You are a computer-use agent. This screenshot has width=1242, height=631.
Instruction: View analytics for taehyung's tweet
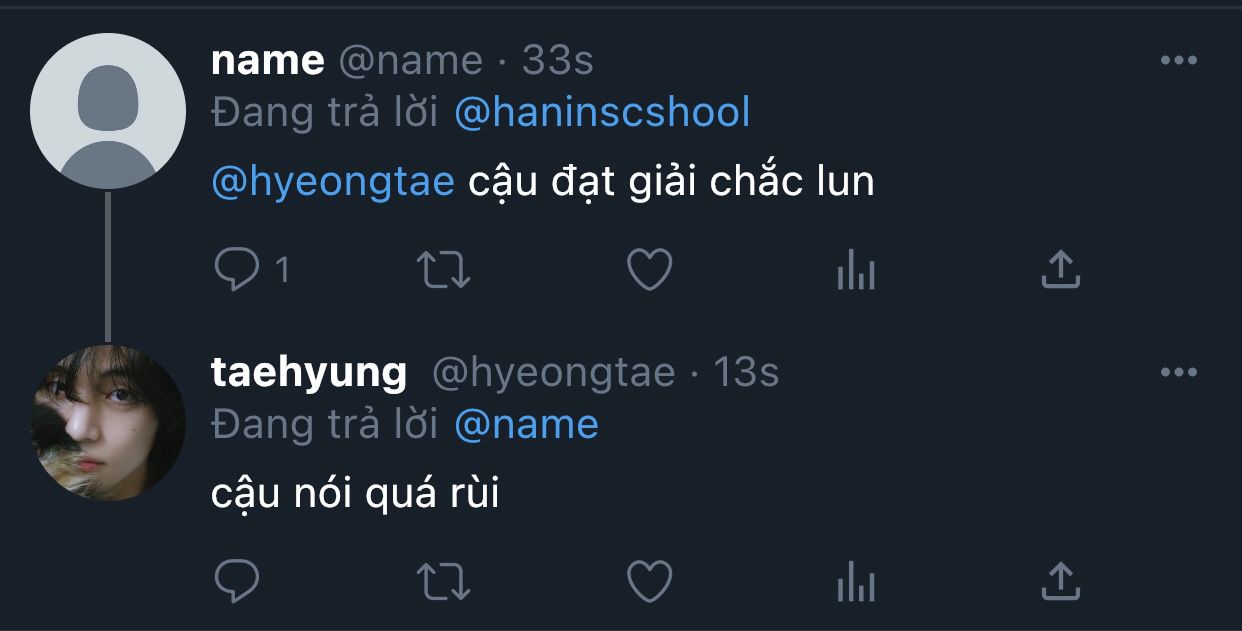[x=856, y=581]
